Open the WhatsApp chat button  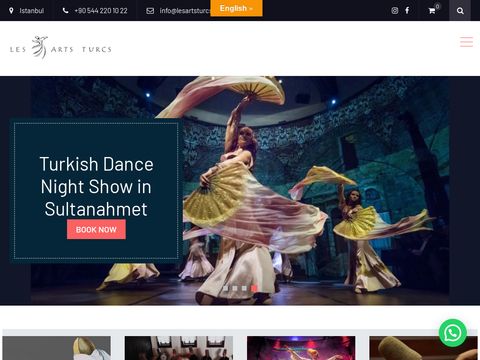(453, 333)
